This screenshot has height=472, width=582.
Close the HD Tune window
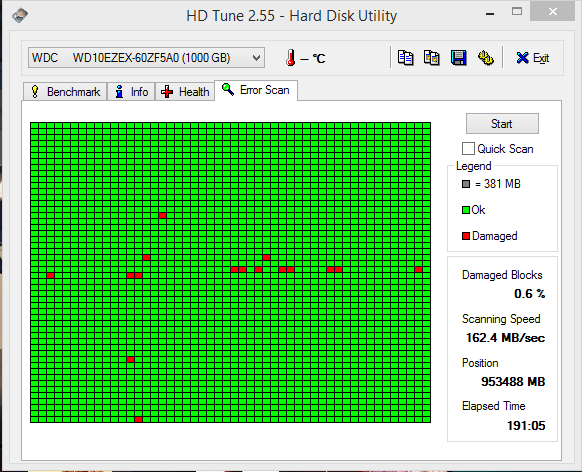[x=553, y=12]
